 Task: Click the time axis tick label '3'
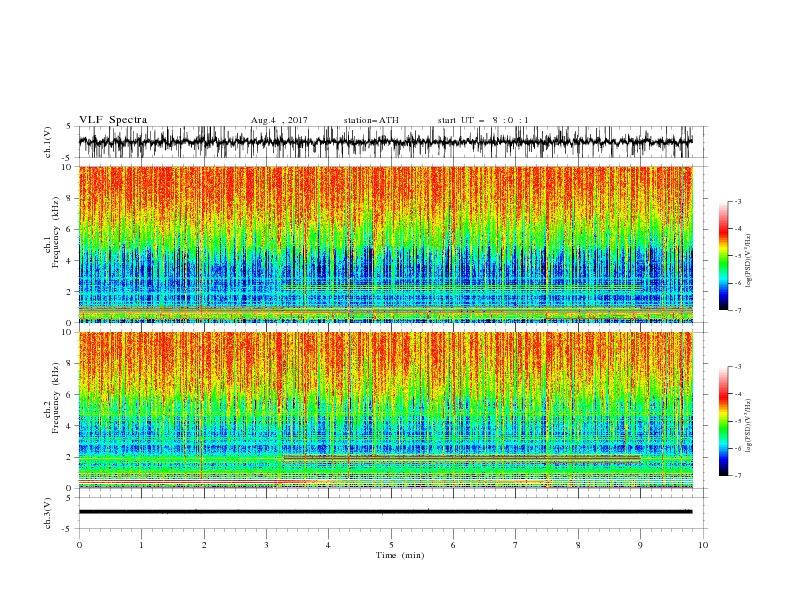click(266, 545)
